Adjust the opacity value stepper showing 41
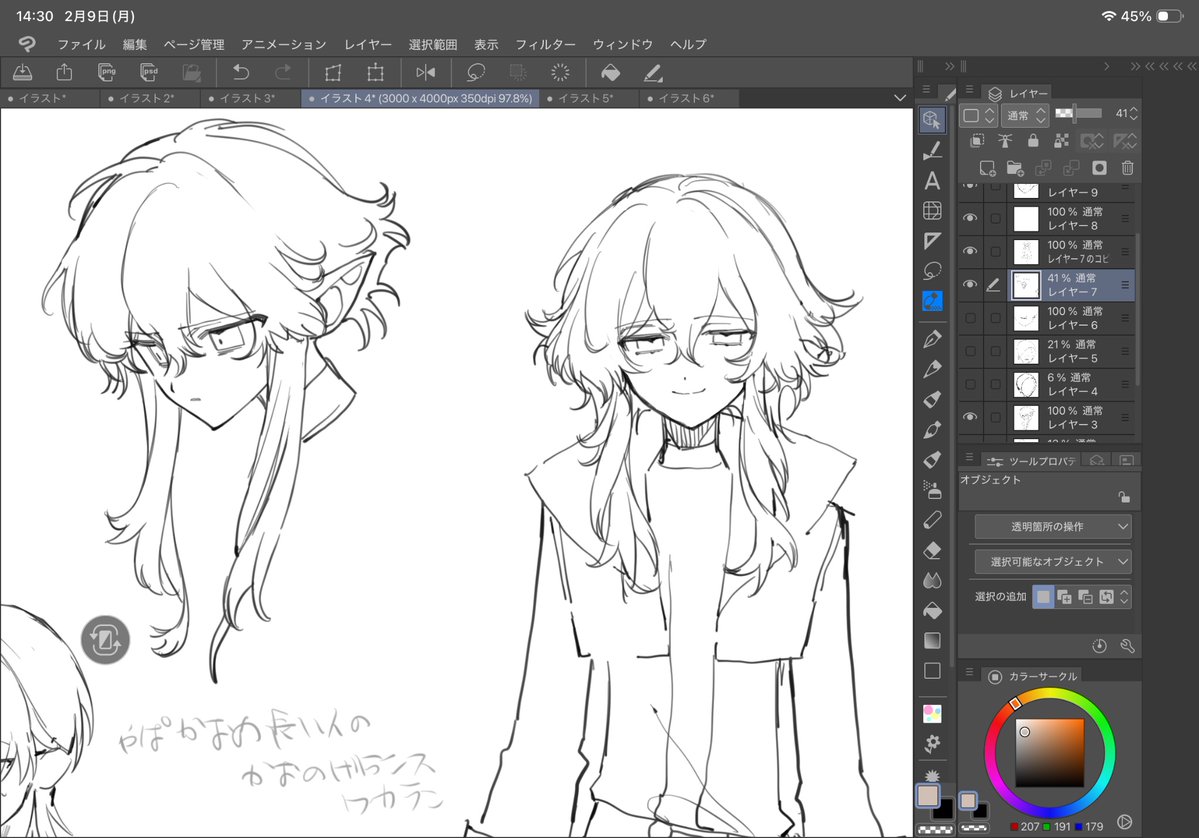The height and width of the screenshot is (838, 1199). 1133,114
